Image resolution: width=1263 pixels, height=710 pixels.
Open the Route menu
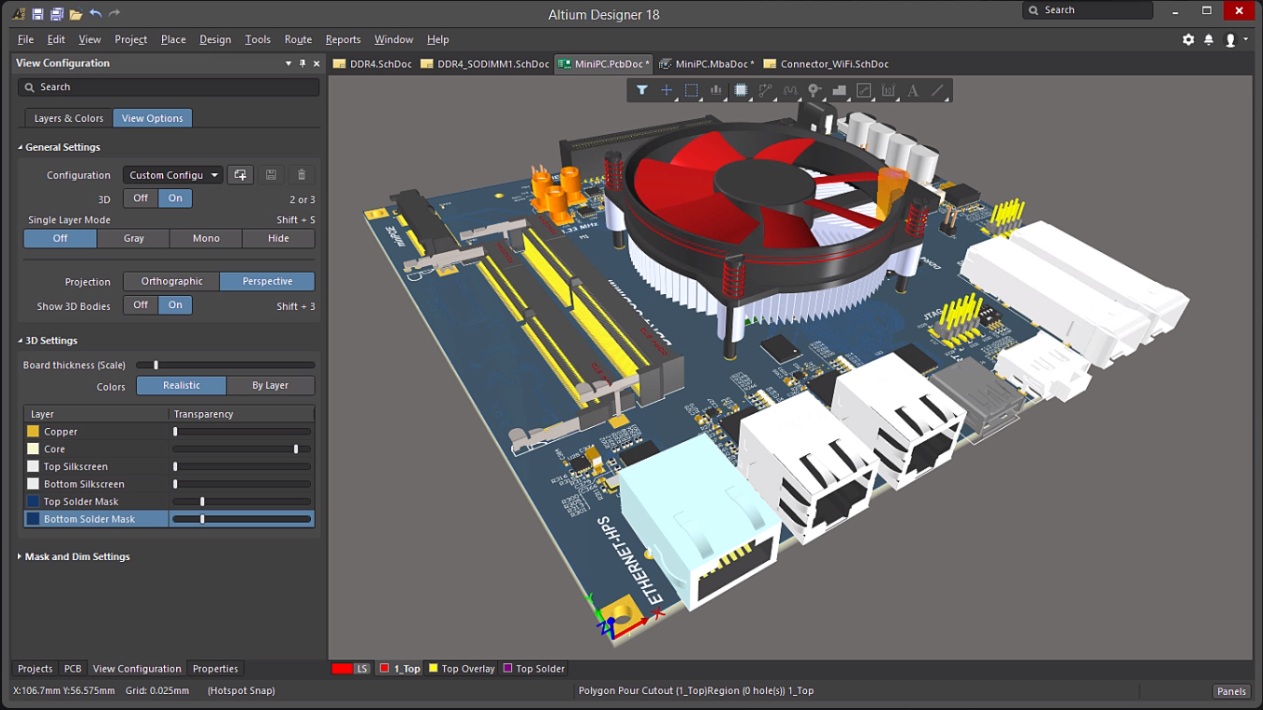[298, 40]
